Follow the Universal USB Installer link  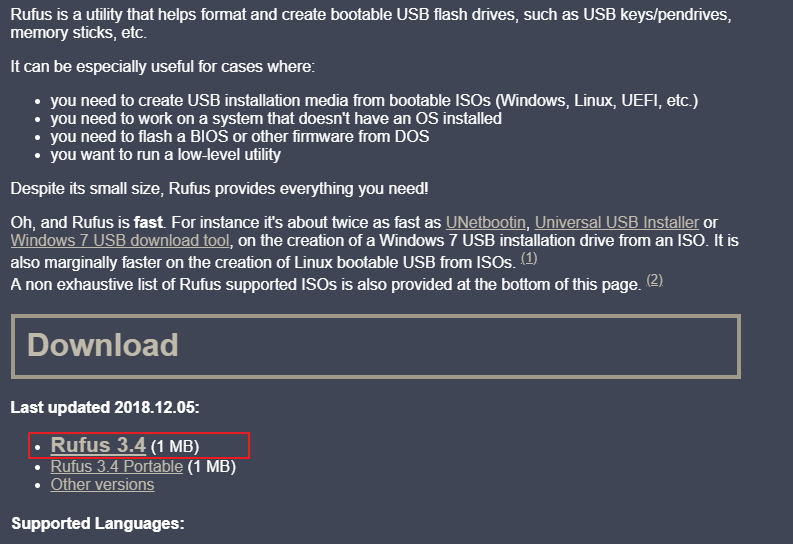tap(616, 222)
